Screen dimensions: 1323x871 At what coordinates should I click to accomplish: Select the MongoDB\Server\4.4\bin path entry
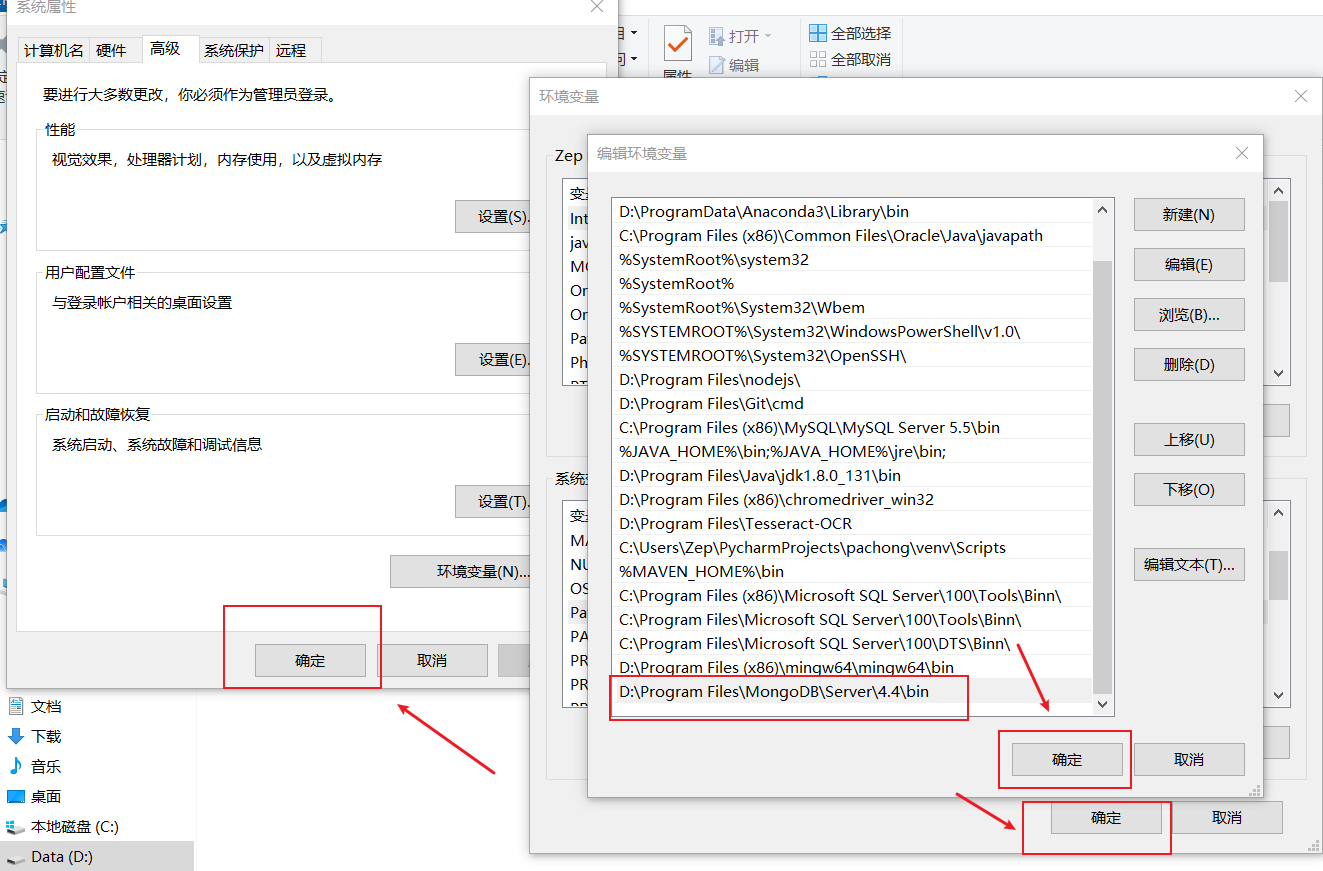pos(852,691)
